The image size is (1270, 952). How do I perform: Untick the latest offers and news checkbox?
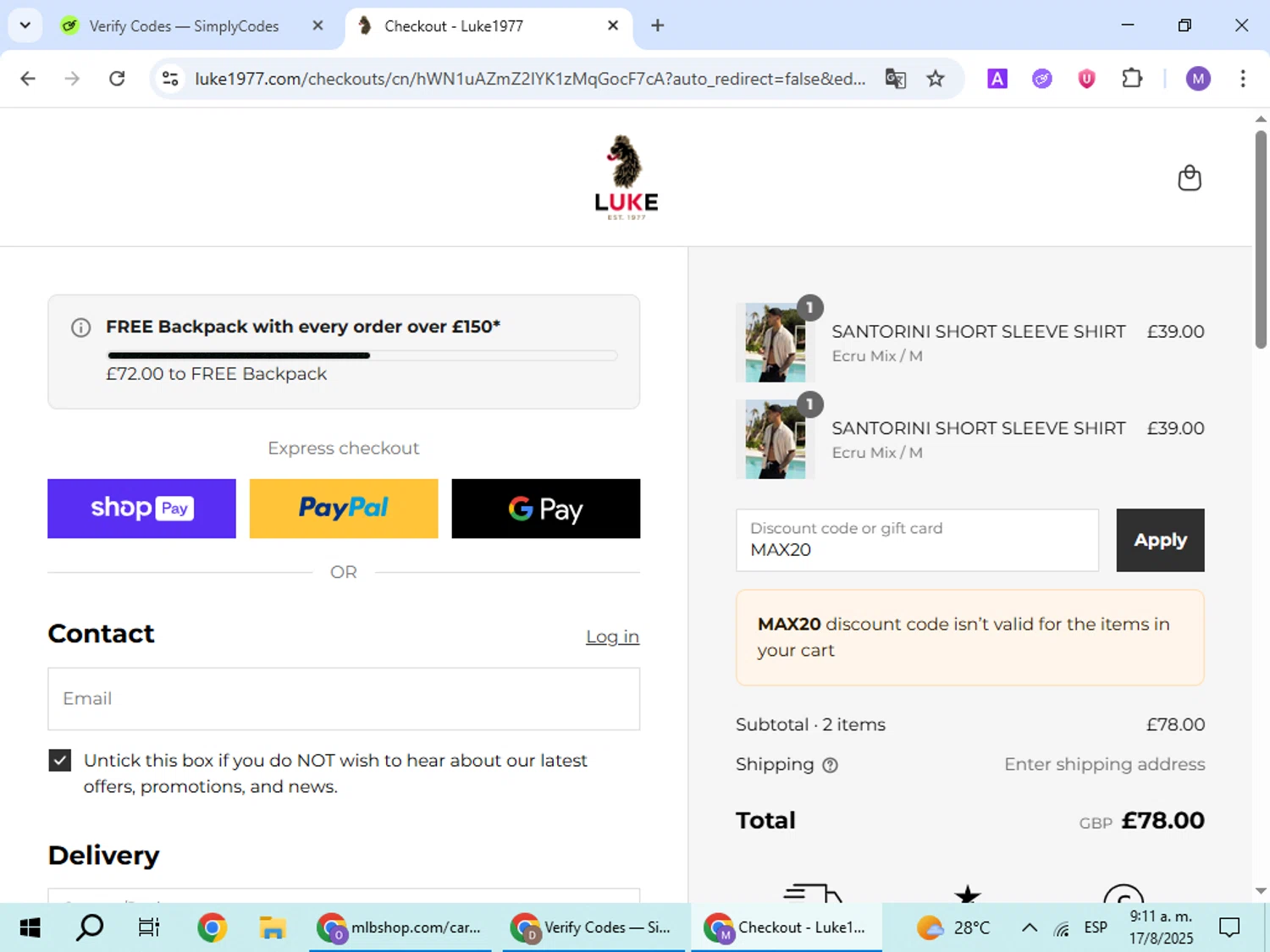pos(59,760)
